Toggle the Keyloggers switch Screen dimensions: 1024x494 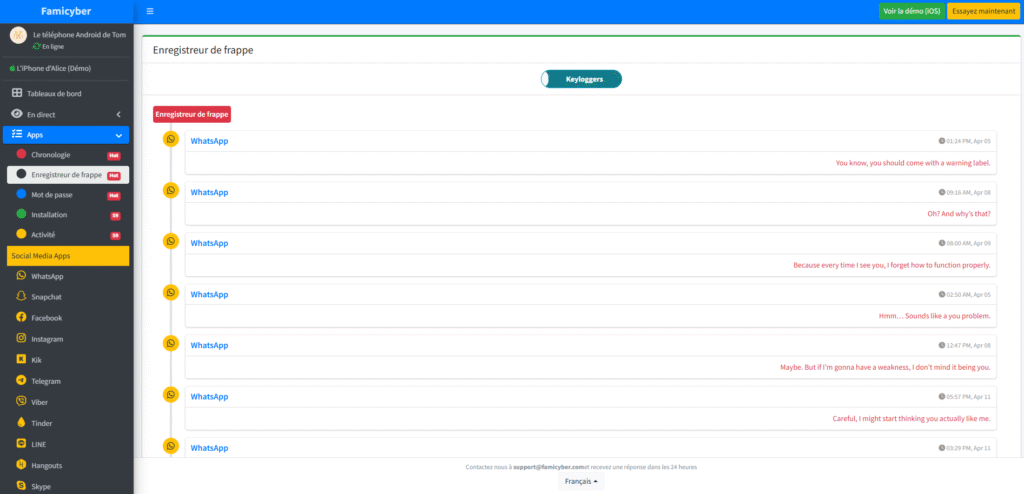click(581, 79)
